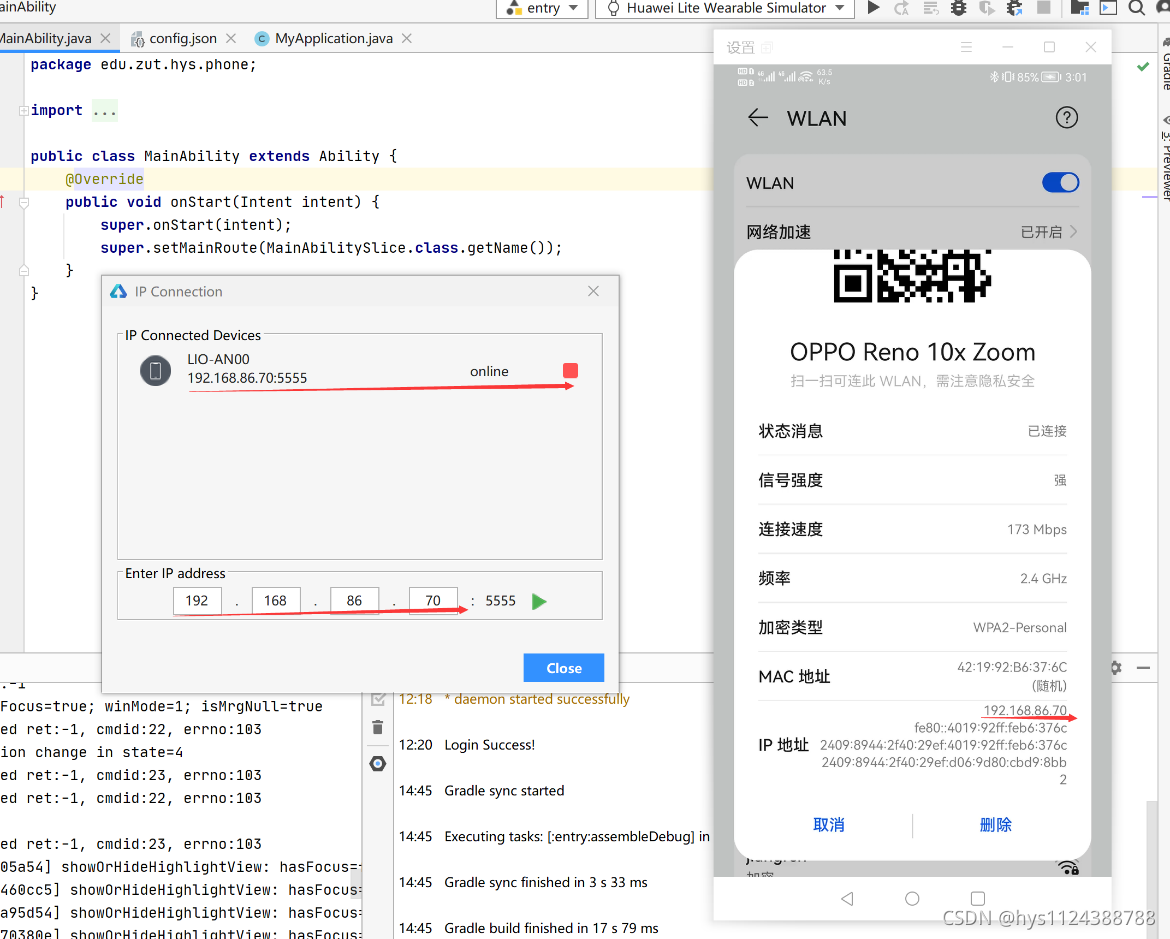Close the MyApplication.java tab
This screenshot has width=1170, height=939.
tap(407, 38)
